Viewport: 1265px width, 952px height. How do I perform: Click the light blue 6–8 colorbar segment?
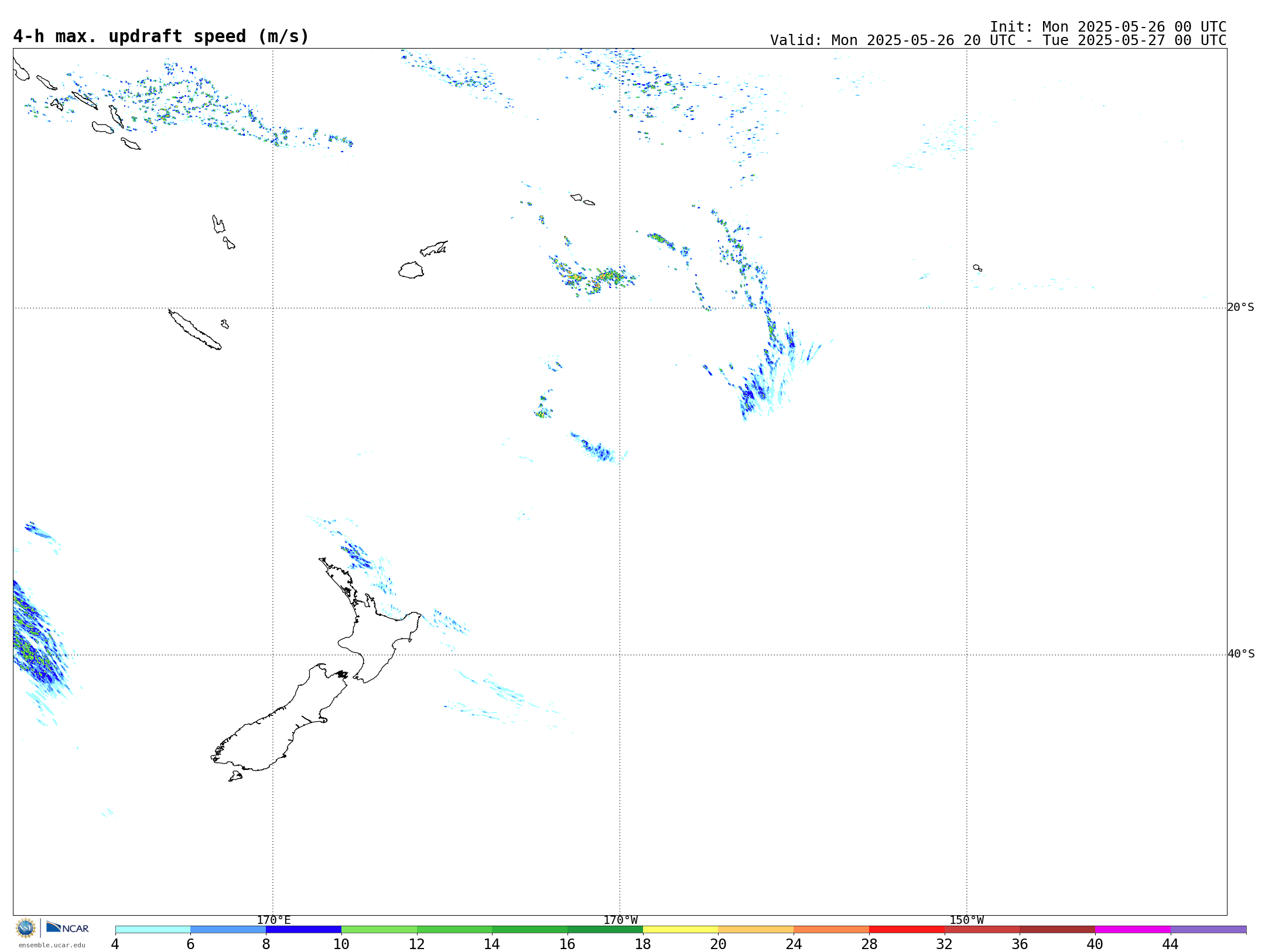(228, 929)
